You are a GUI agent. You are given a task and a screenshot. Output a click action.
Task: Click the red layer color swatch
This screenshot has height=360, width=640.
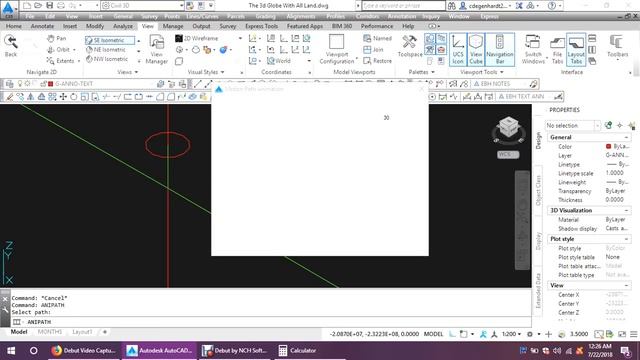coord(51,84)
